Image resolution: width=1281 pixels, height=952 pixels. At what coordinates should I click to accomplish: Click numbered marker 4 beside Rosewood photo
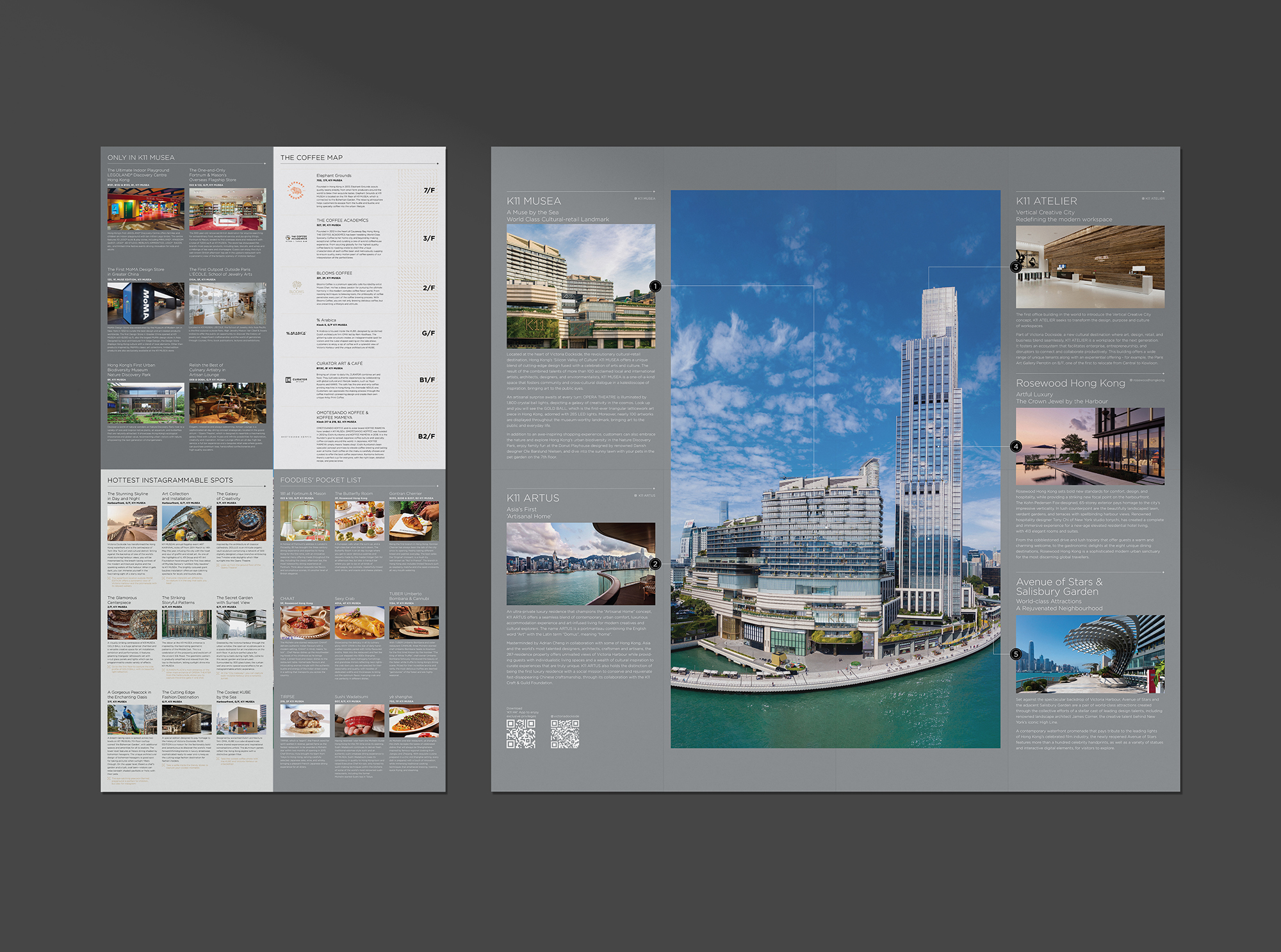[x=1016, y=446]
